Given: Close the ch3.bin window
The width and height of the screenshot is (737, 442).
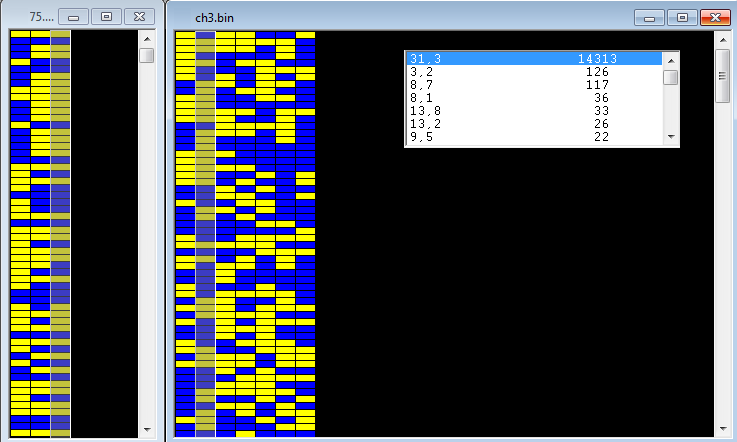Looking at the screenshot, I should 713,17.
